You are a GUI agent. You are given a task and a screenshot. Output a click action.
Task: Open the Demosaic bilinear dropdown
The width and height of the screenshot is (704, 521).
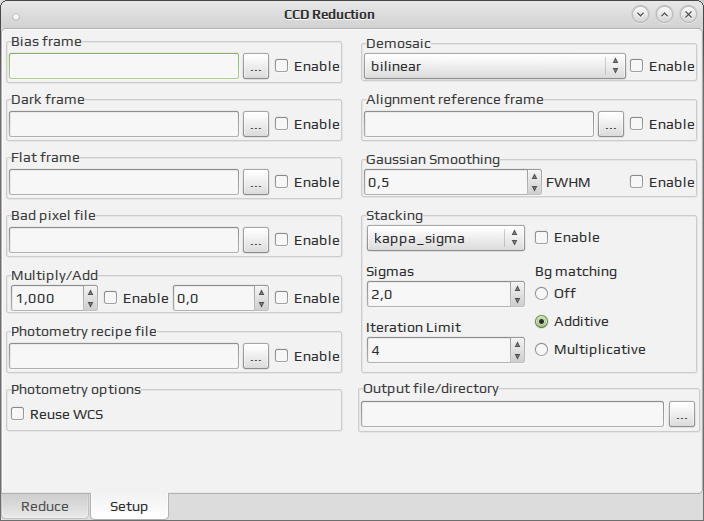[494, 66]
